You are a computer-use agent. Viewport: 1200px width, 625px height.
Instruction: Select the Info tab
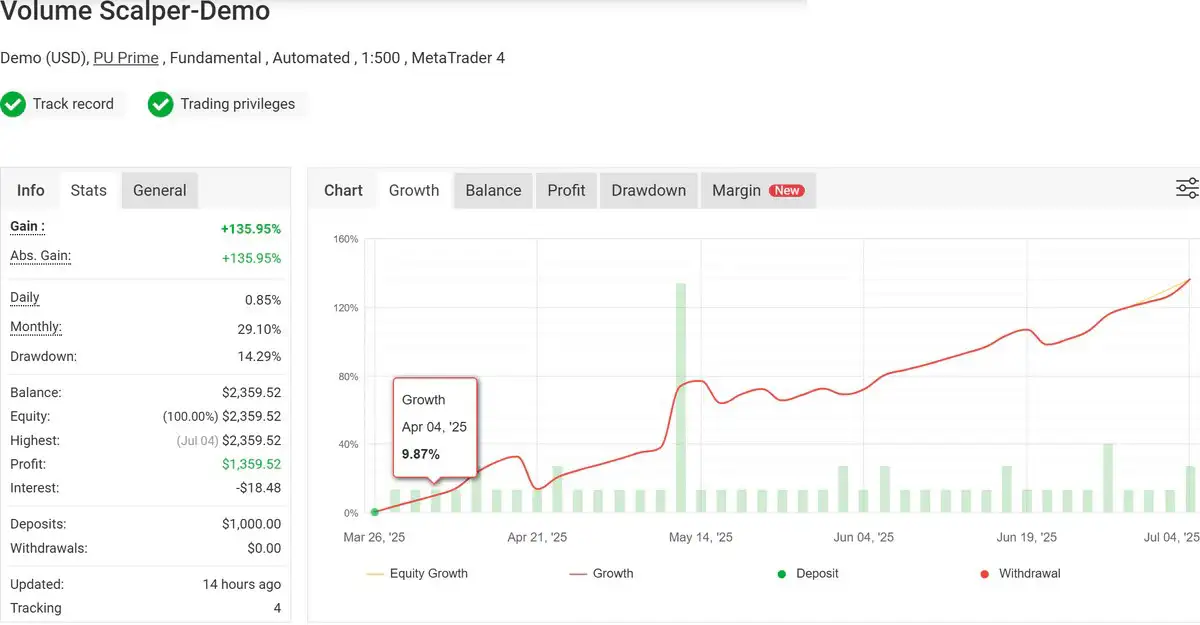(x=31, y=190)
